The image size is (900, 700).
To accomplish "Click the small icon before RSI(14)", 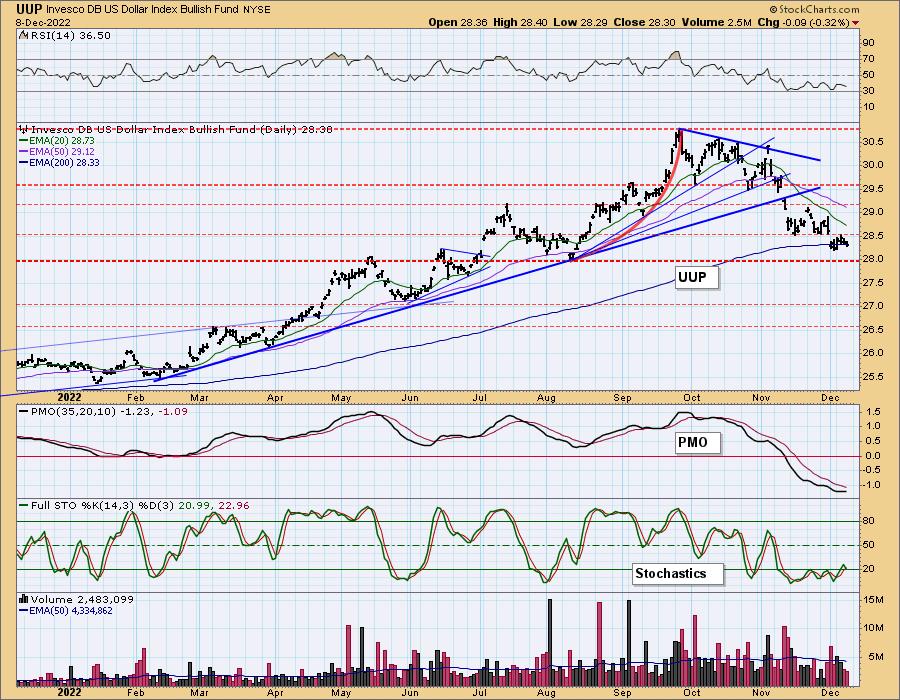I will [x=23, y=35].
